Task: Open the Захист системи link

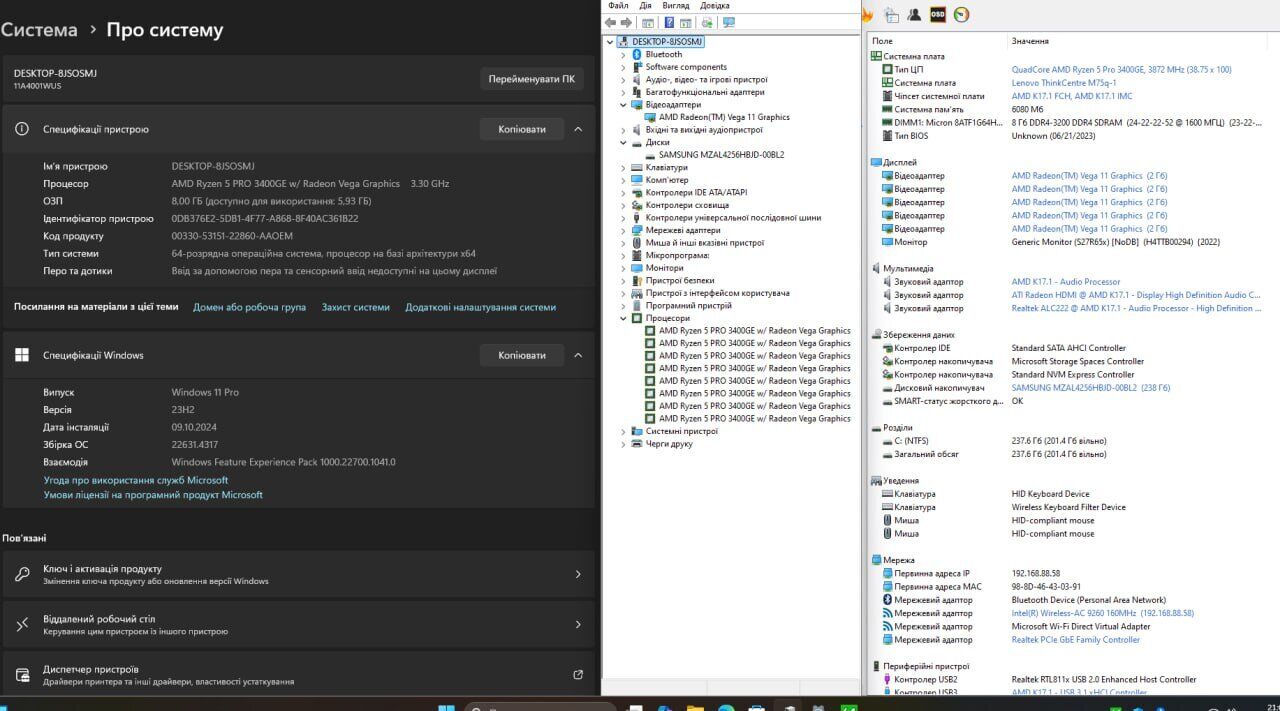Action: click(355, 307)
